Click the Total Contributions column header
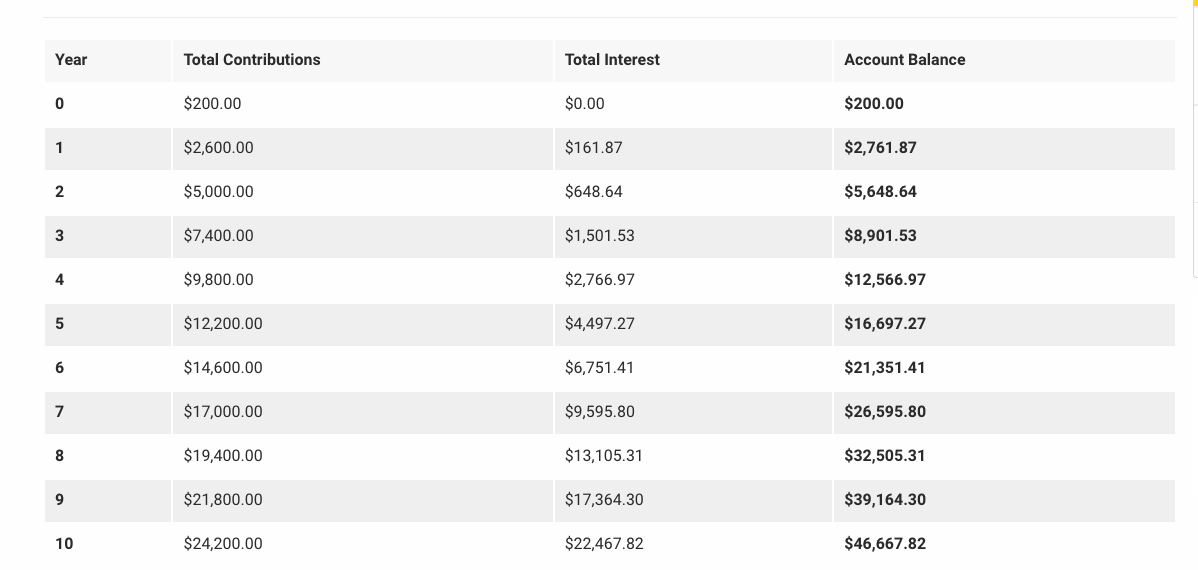Viewport: 1198px width, 570px height. point(252,60)
